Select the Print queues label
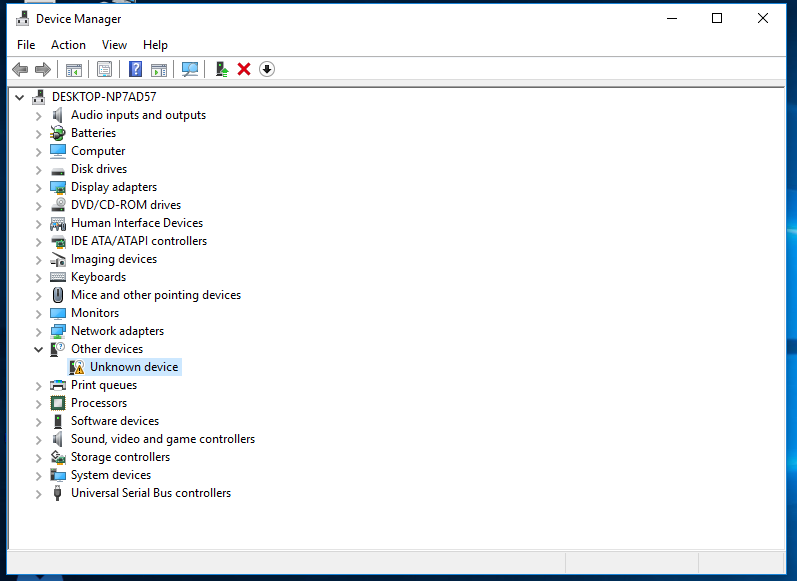This screenshot has width=797, height=581. pyautogui.click(x=104, y=385)
